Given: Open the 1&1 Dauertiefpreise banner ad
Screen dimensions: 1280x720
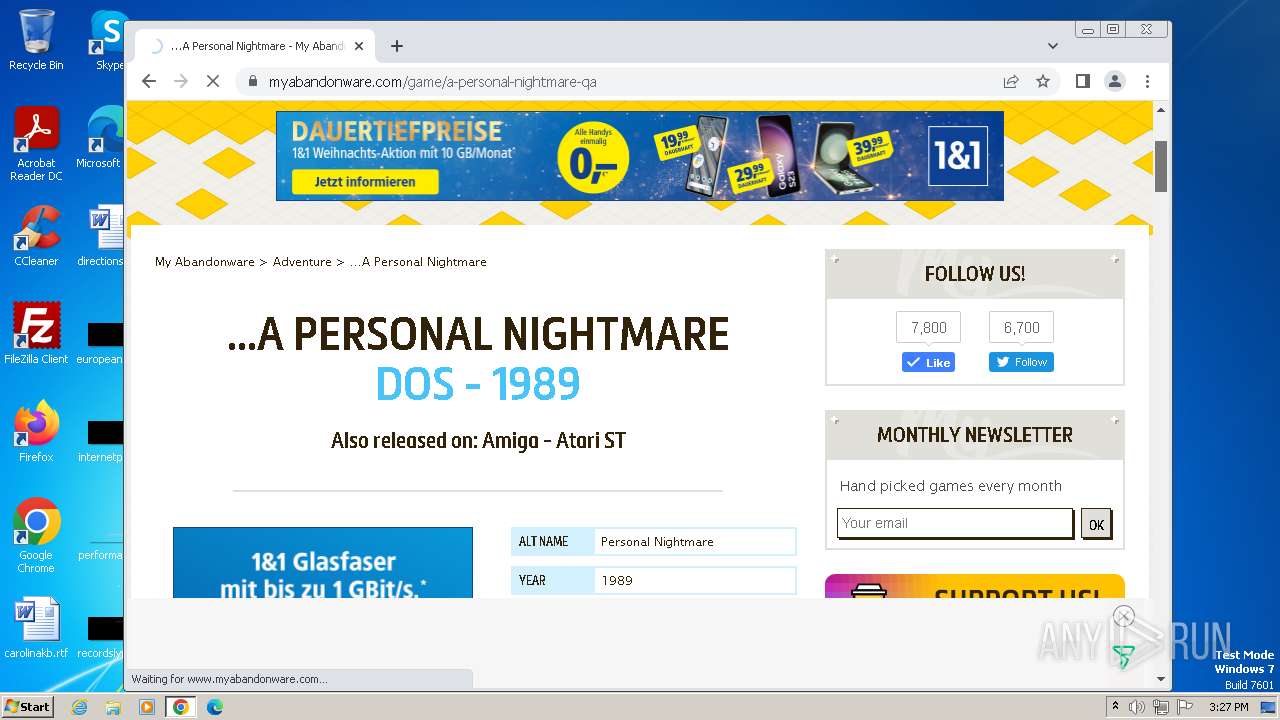Looking at the screenshot, I should coord(640,156).
